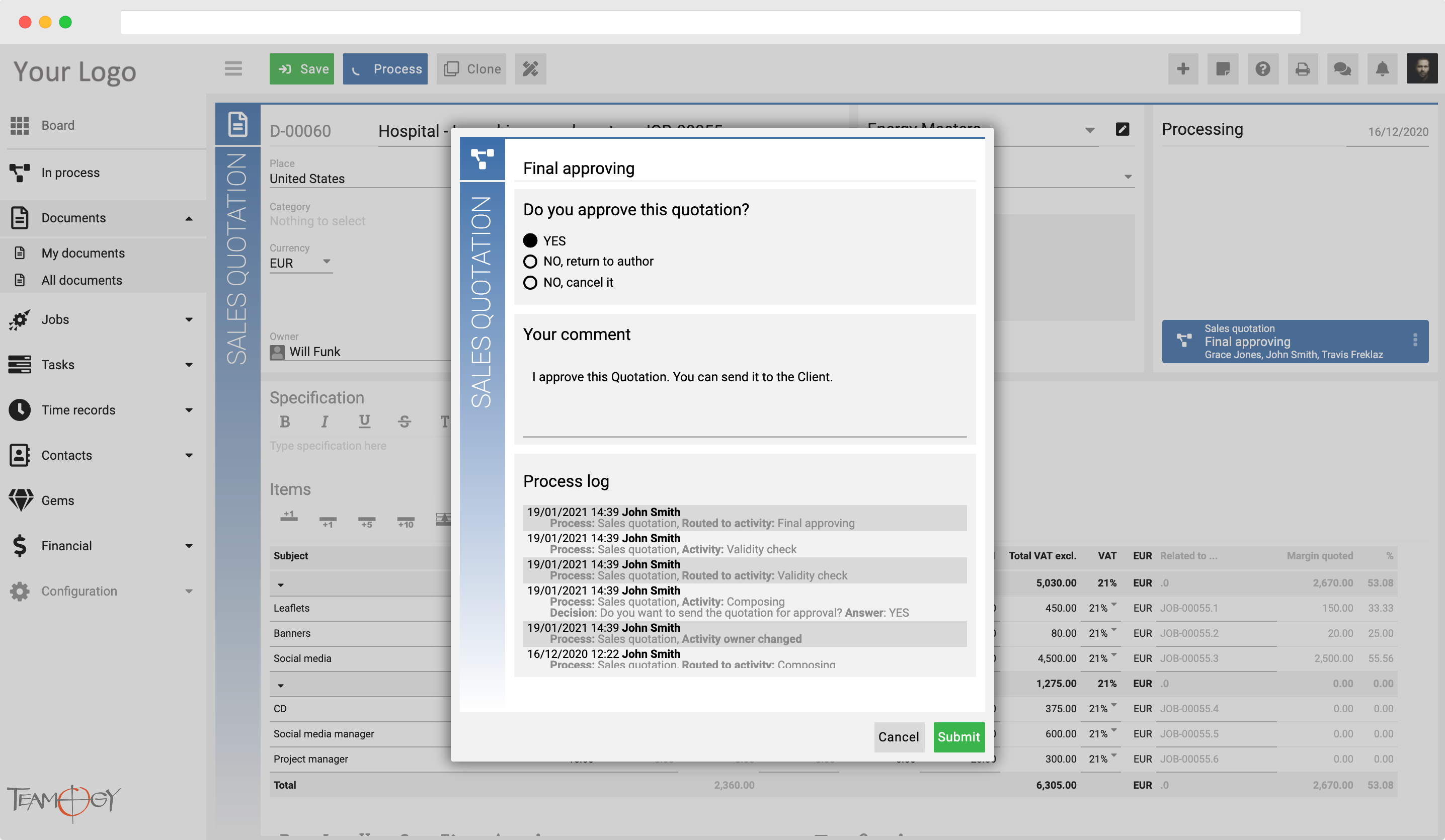Click the Clone button
The width and height of the screenshot is (1445, 840).
tap(471, 69)
